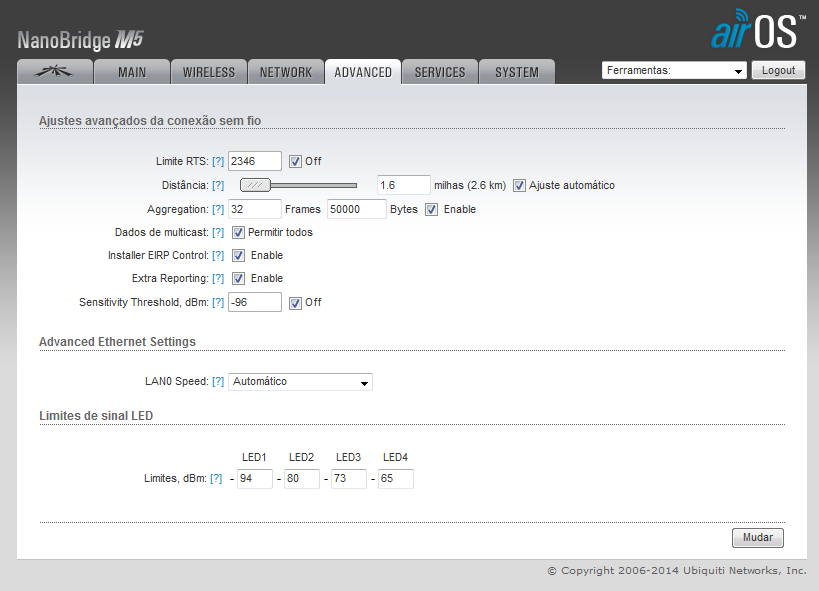Open help for Installer EIRP Control
This screenshot has height=591, width=819.
[x=218, y=256]
